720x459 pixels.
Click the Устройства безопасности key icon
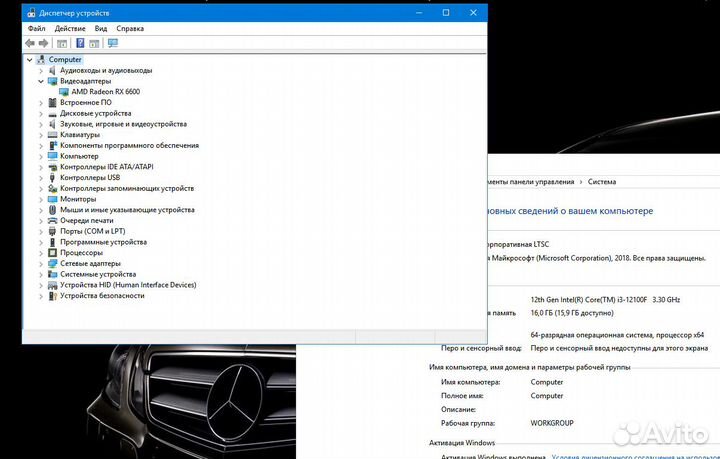pyautogui.click(x=52, y=296)
